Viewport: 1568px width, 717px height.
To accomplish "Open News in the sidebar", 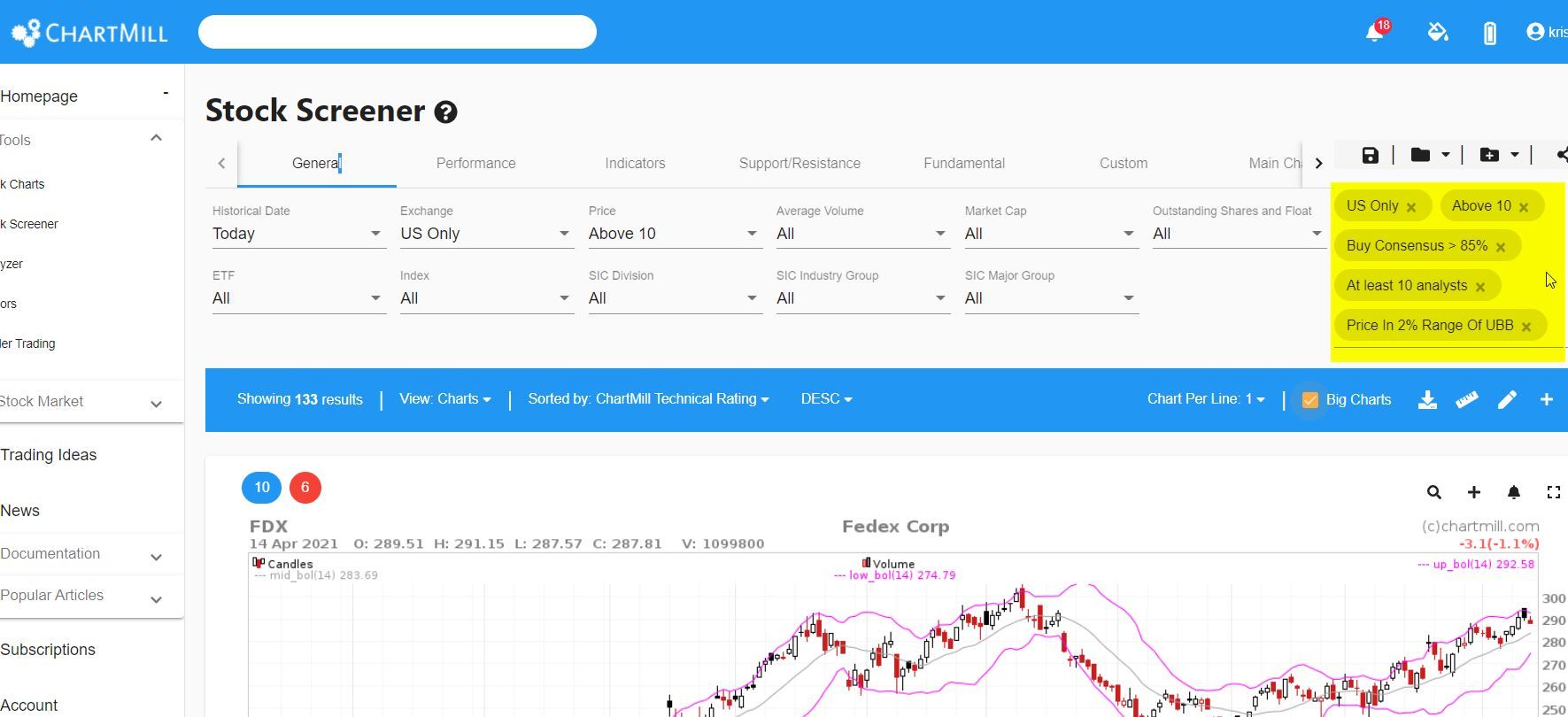I will pos(19,511).
